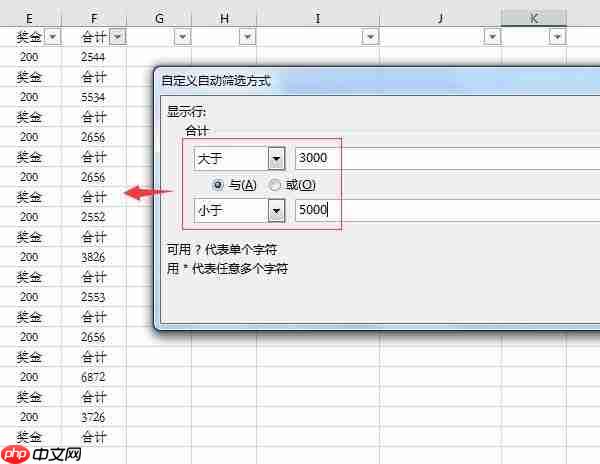Click cell with value 2544
The image size is (600, 464).
(94, 57)
